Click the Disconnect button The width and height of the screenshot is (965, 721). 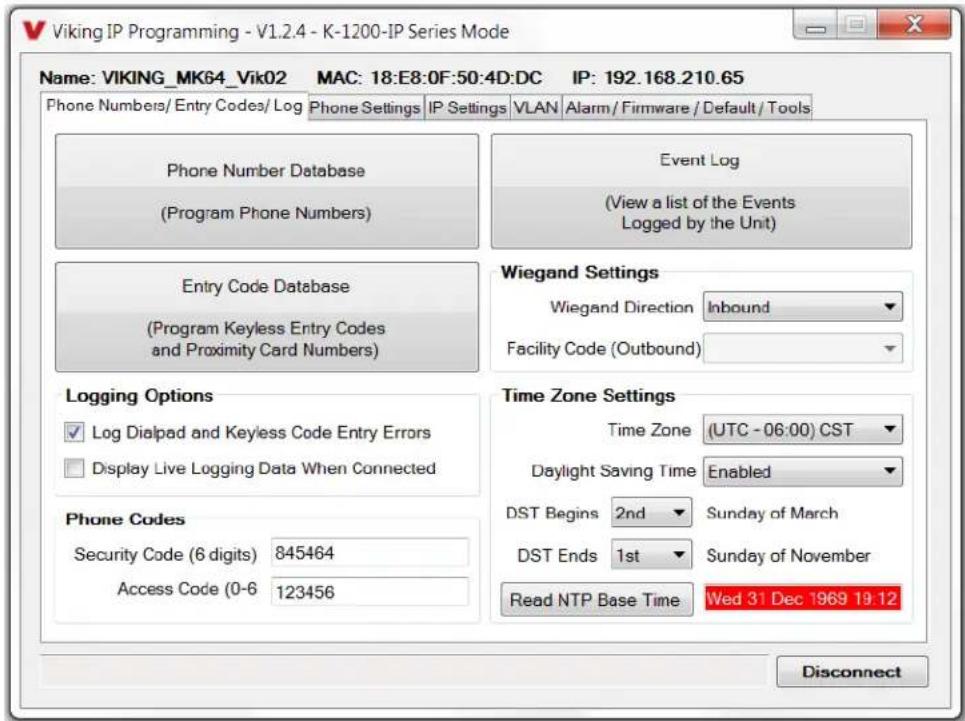(852, 671)
